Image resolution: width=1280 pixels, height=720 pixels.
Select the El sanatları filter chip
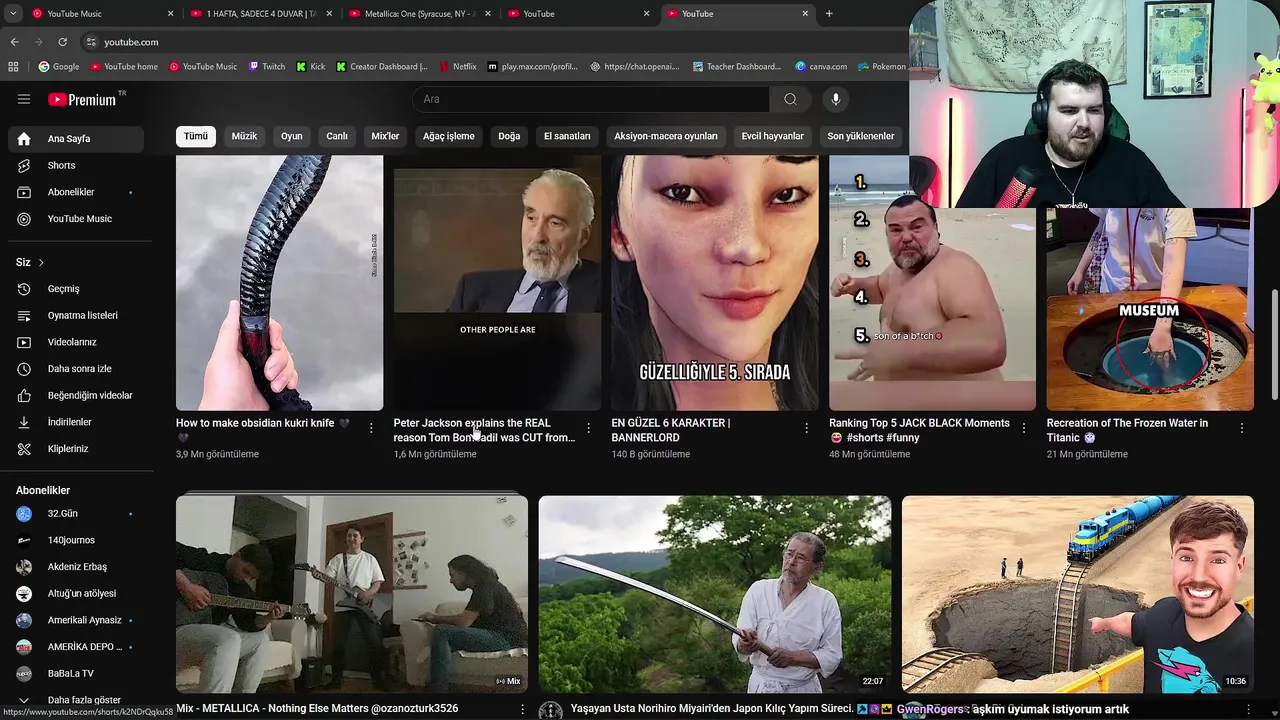click(567, 136)
